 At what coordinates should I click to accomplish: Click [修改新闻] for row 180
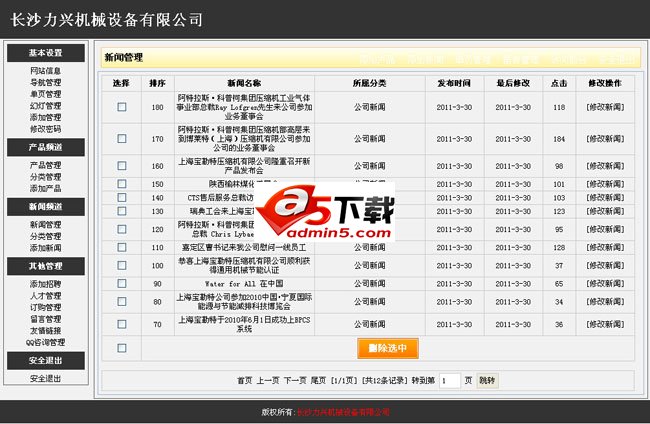coord(605,107)
